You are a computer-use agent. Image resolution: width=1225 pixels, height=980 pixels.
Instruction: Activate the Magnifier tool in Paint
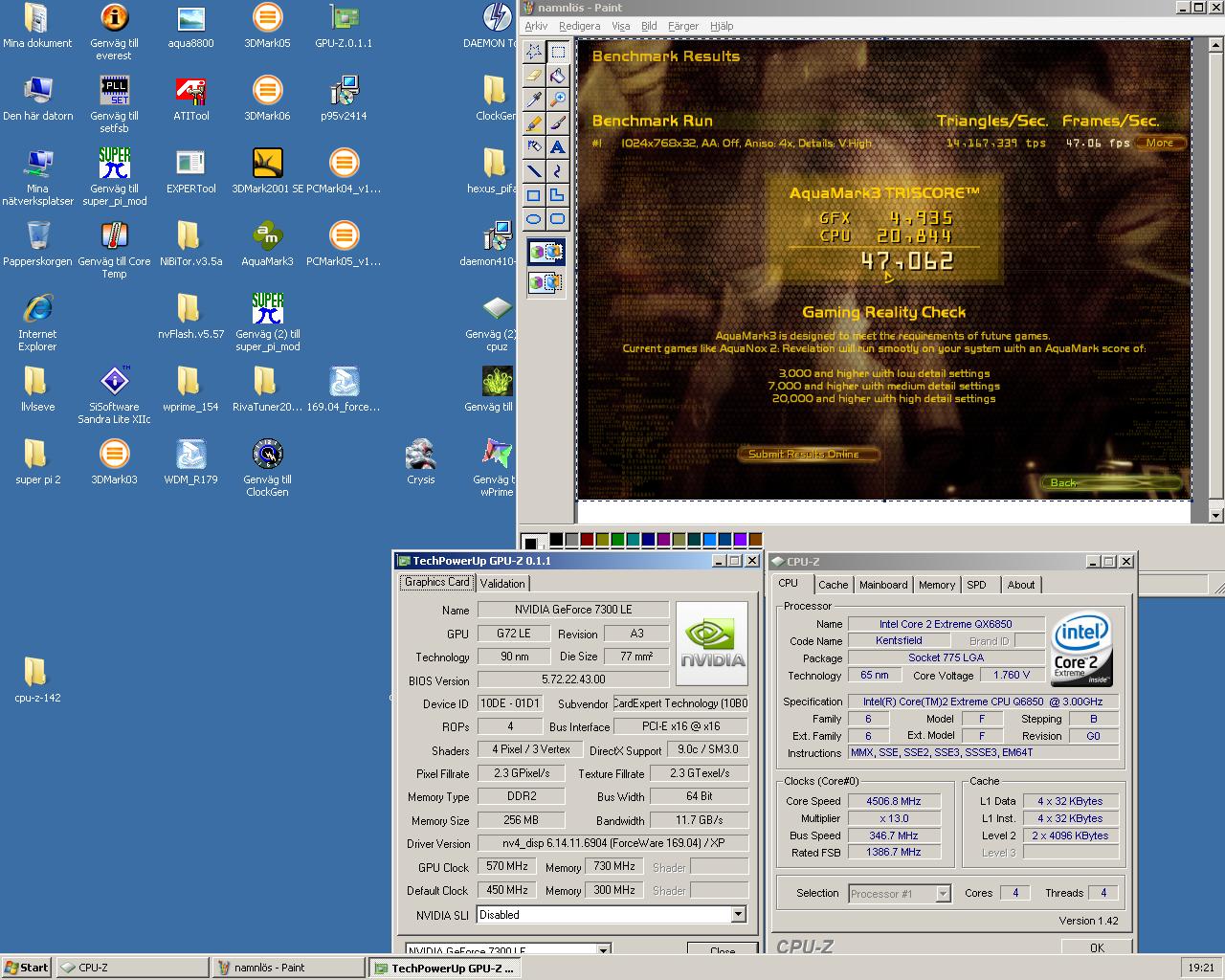(558, 100)
